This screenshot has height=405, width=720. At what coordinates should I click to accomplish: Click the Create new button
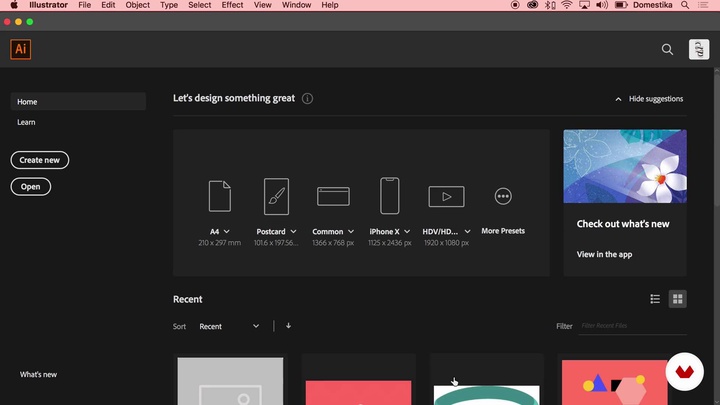click(x=40, y=160)
